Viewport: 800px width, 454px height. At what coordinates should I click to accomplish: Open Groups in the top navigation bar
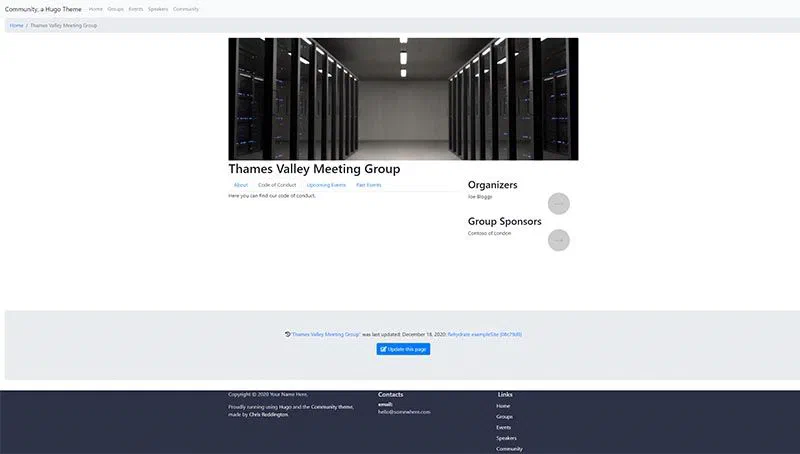pyautogui.click(x=115, y=9)
